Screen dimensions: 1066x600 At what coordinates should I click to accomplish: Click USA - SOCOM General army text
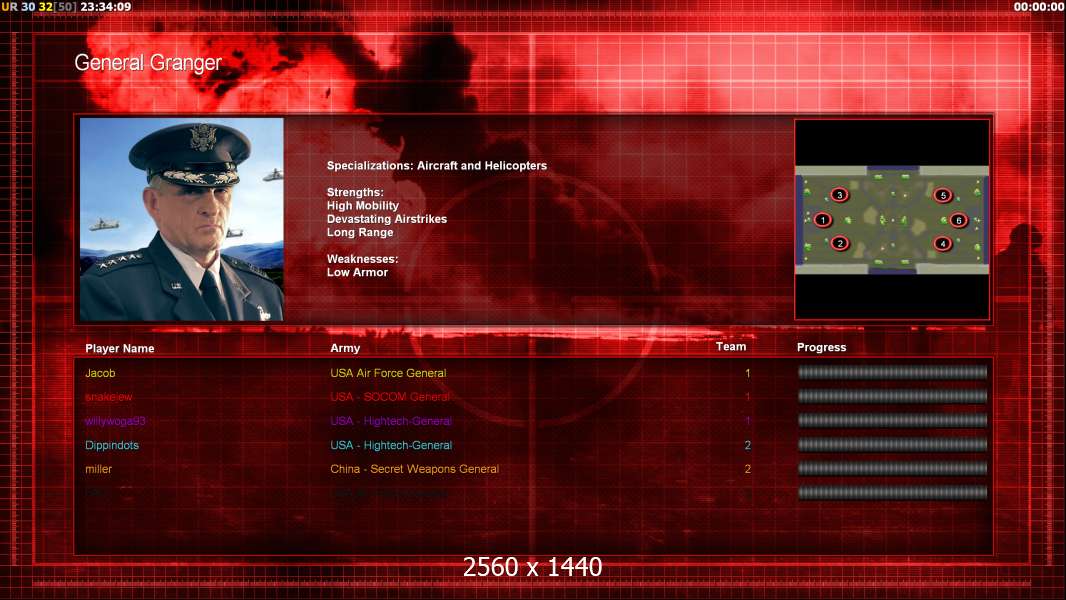pyautogui.click(x=390, y=397)
